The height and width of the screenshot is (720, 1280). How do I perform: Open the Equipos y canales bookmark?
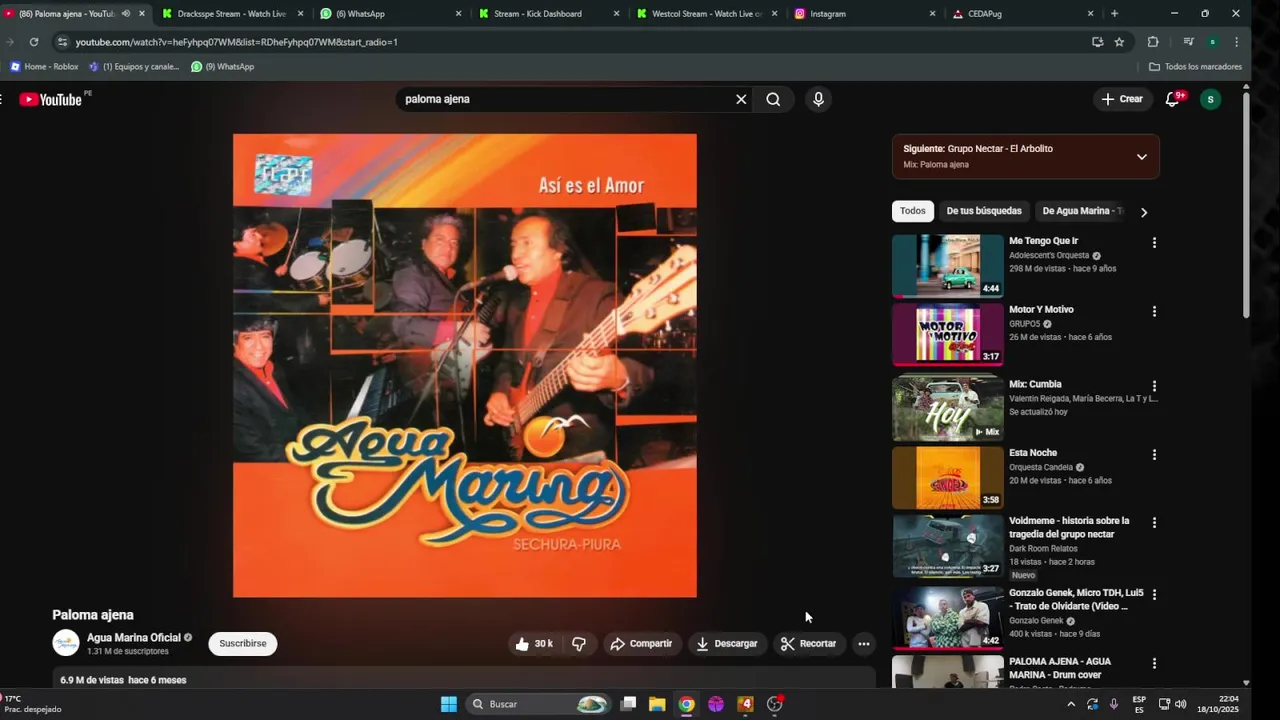(x=134, y=67)
